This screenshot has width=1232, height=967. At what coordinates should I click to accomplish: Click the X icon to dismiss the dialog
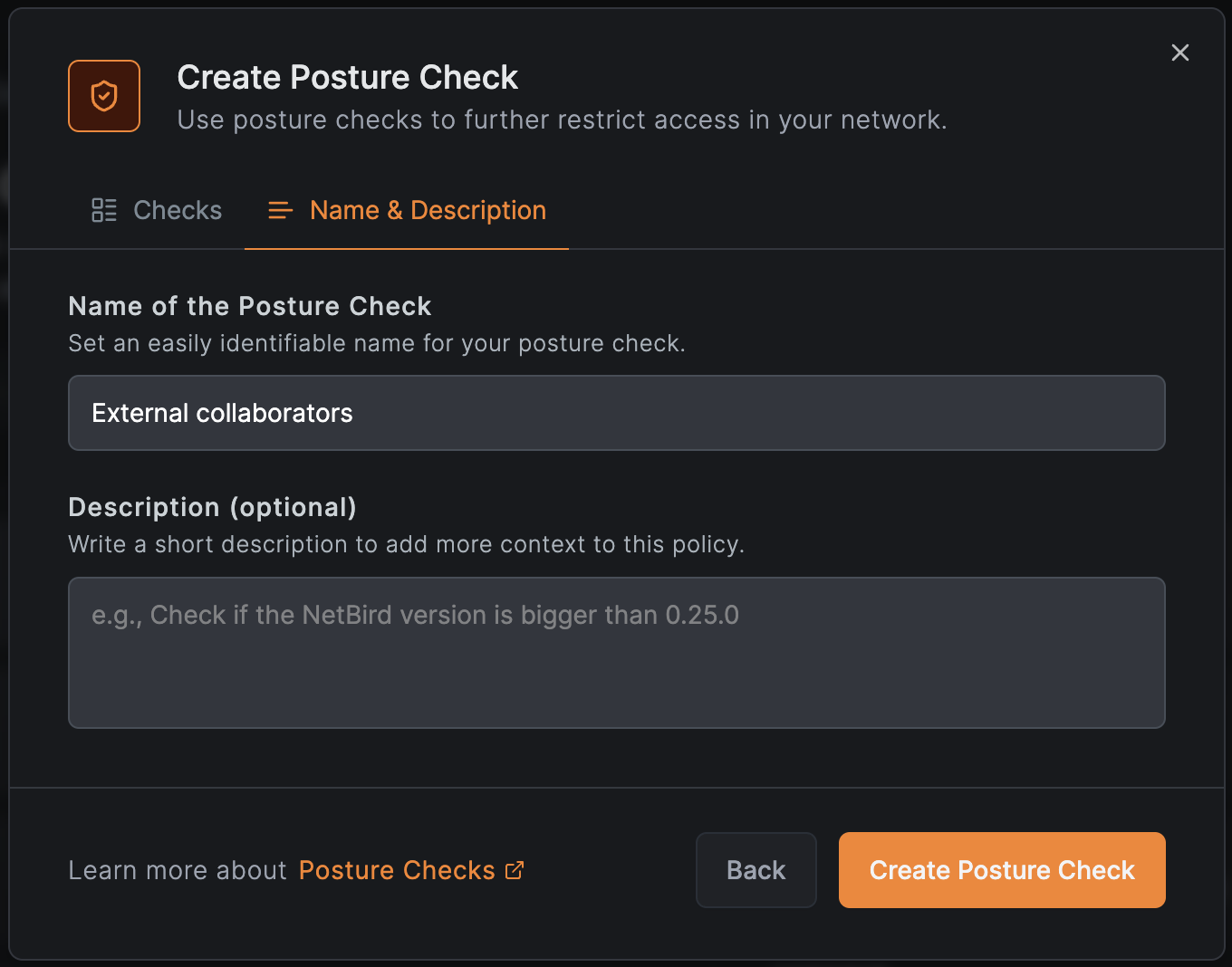[x=1179, y=53]
